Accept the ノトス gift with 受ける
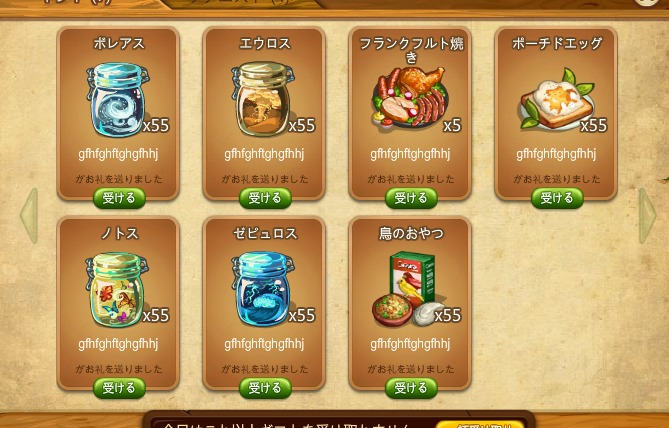669x428 pixels. (x=119, y=388)
